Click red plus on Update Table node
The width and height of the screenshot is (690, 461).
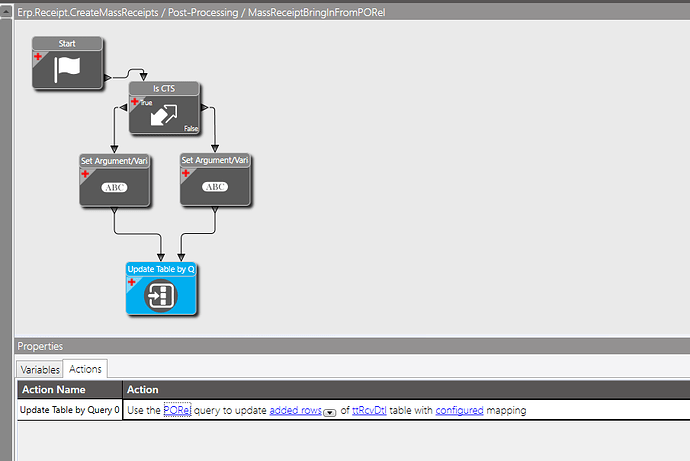point(132,282)
